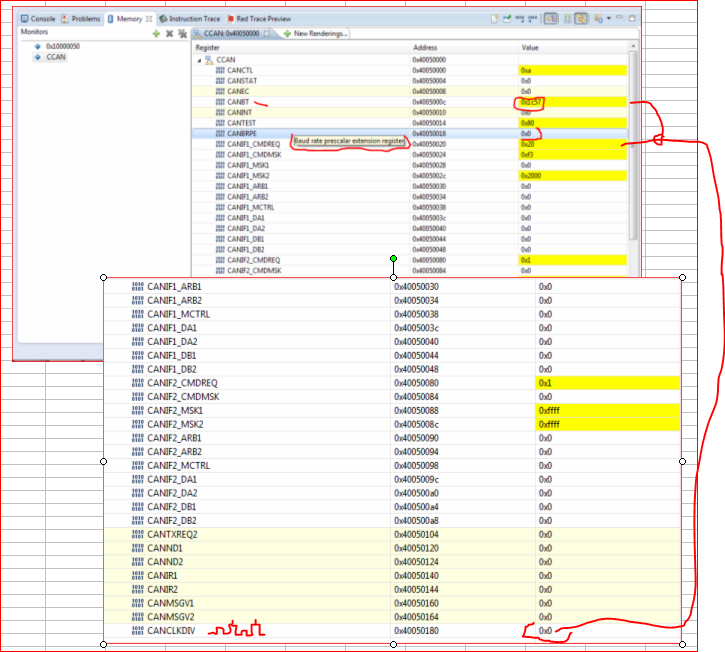This screenshot has width=725, height=652.
Task: Click the memory Export toolbar icon
Action: click(x=532, y=19)
